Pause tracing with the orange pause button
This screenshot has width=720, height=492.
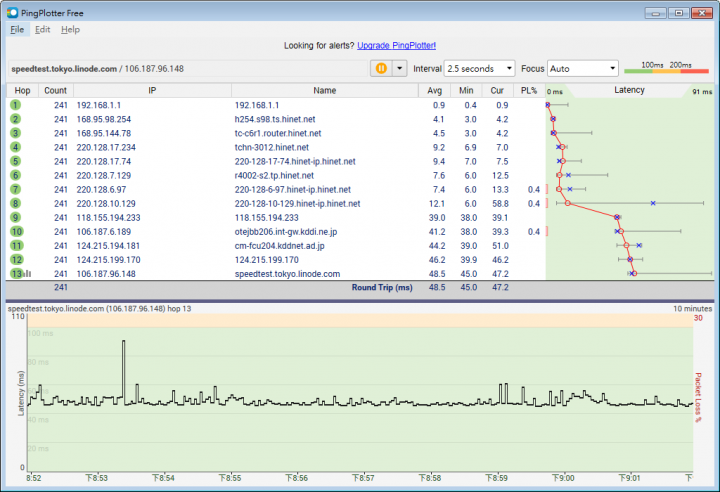coord(381,68)
